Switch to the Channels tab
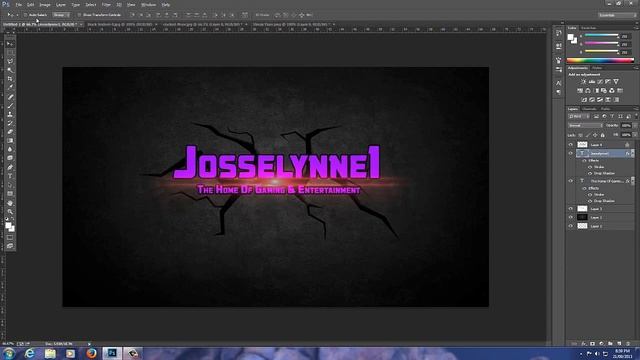The height and width of the screenshot is (360, 640). pyautogui.click(x=589, y=109)
